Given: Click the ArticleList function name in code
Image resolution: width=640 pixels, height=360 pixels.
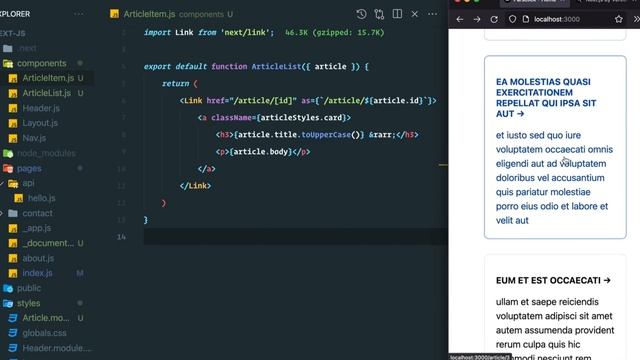Looking at the screenshot, I should pyautogui.click(x=276, y=67).
